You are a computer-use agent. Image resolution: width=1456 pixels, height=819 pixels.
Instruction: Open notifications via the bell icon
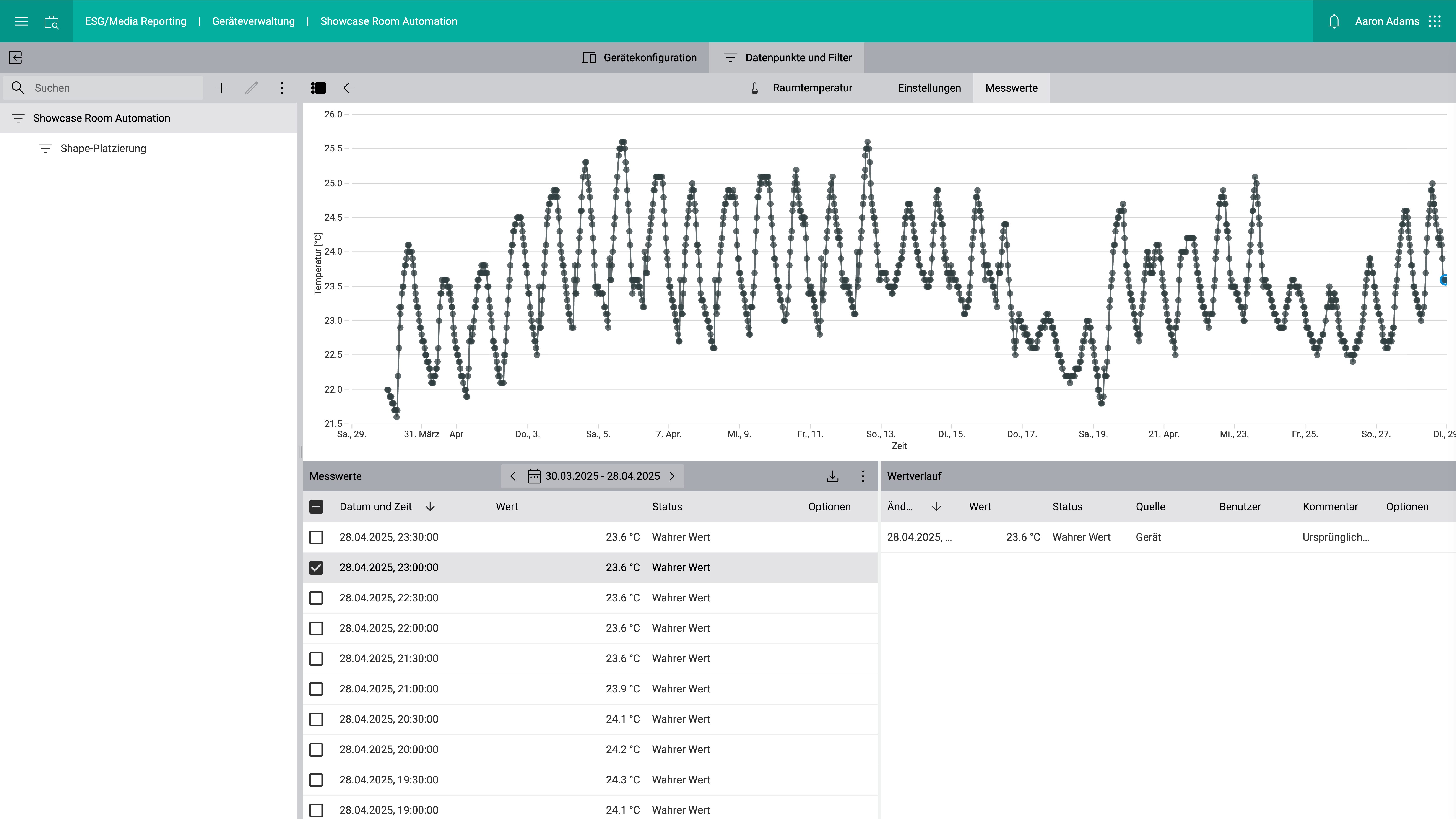click(x=1334, y=21)
